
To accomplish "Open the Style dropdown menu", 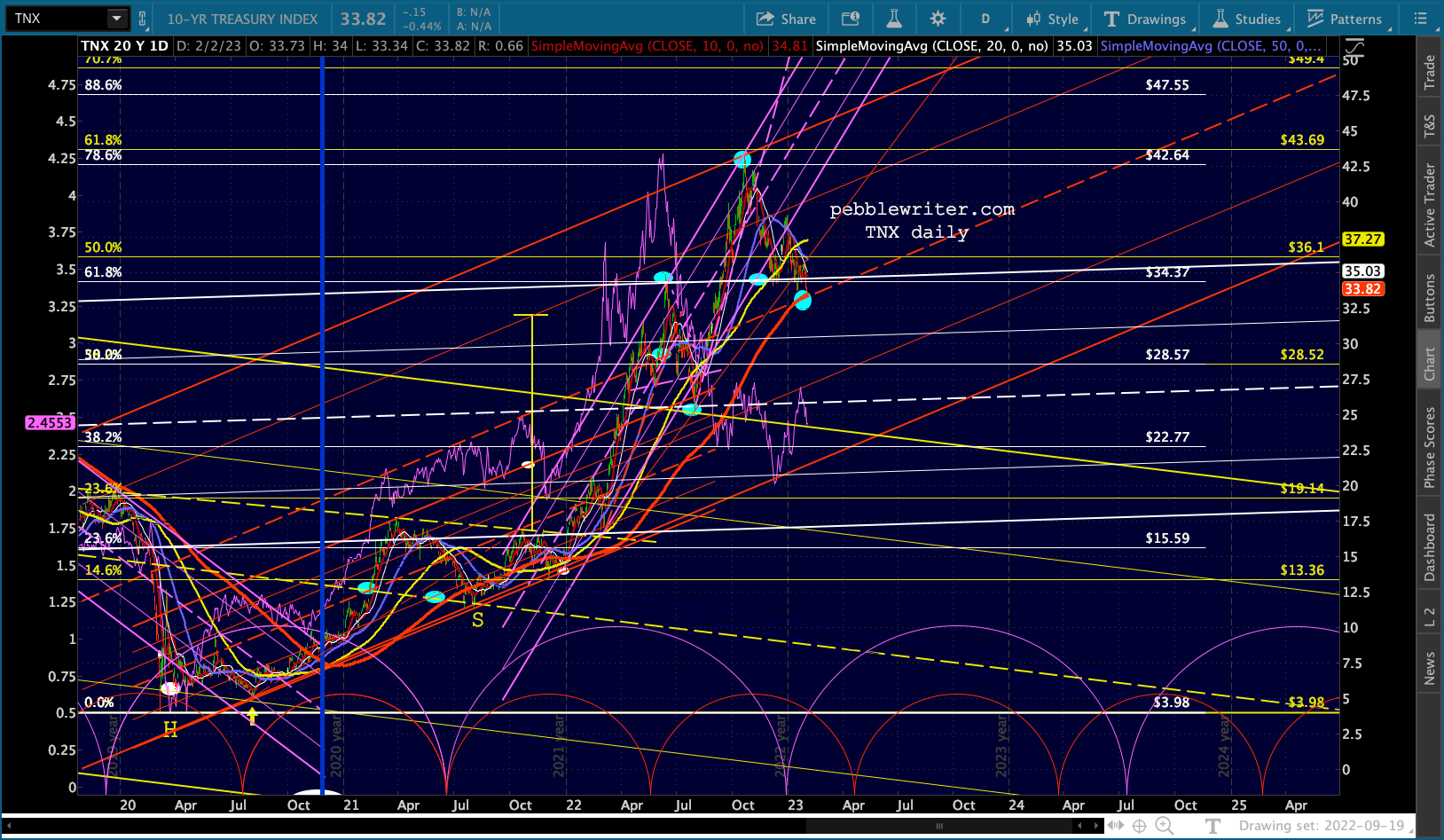I will [1052, 19].
